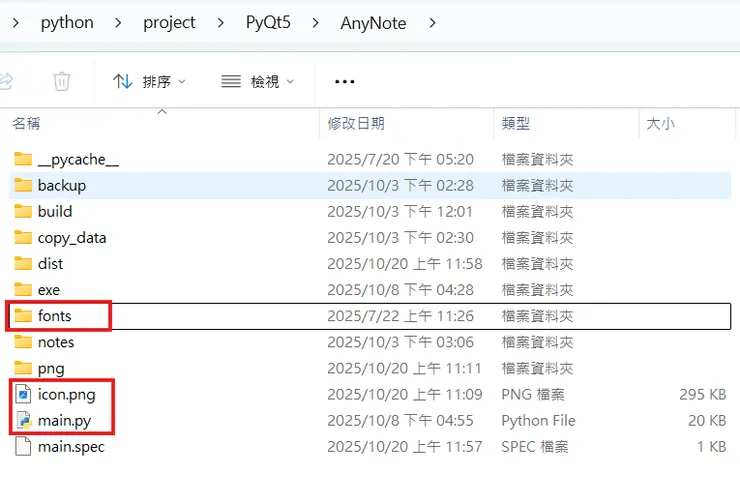Click the copy_data folder icon
Image resolution: width=740 pixels, height=504 pixels.
pos(23,237)
